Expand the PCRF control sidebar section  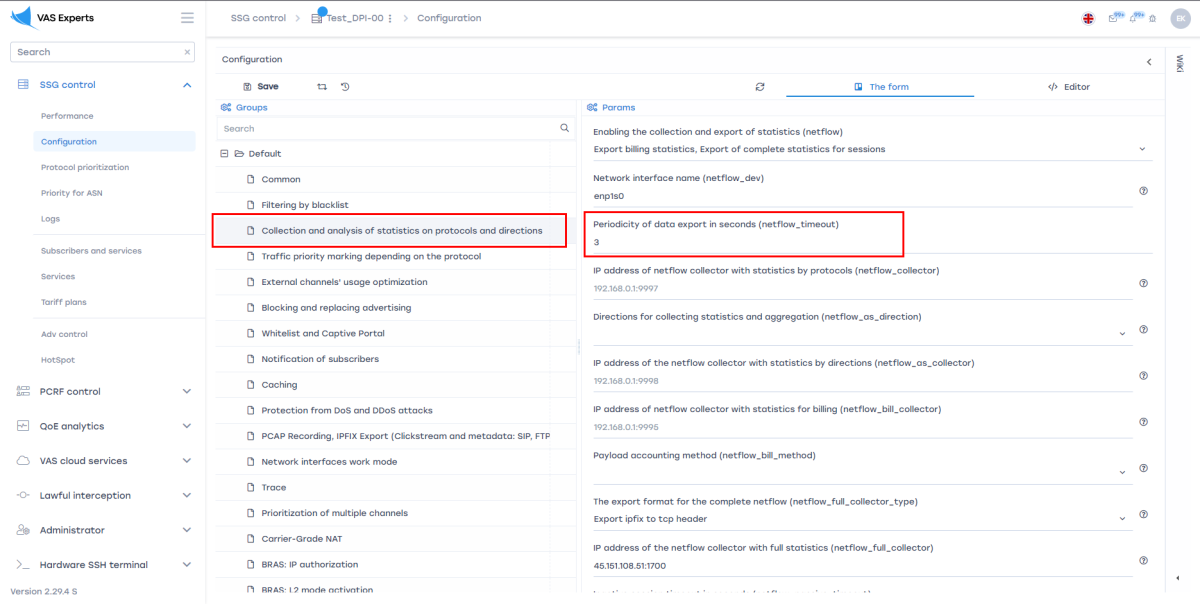(x=187, y=391)
